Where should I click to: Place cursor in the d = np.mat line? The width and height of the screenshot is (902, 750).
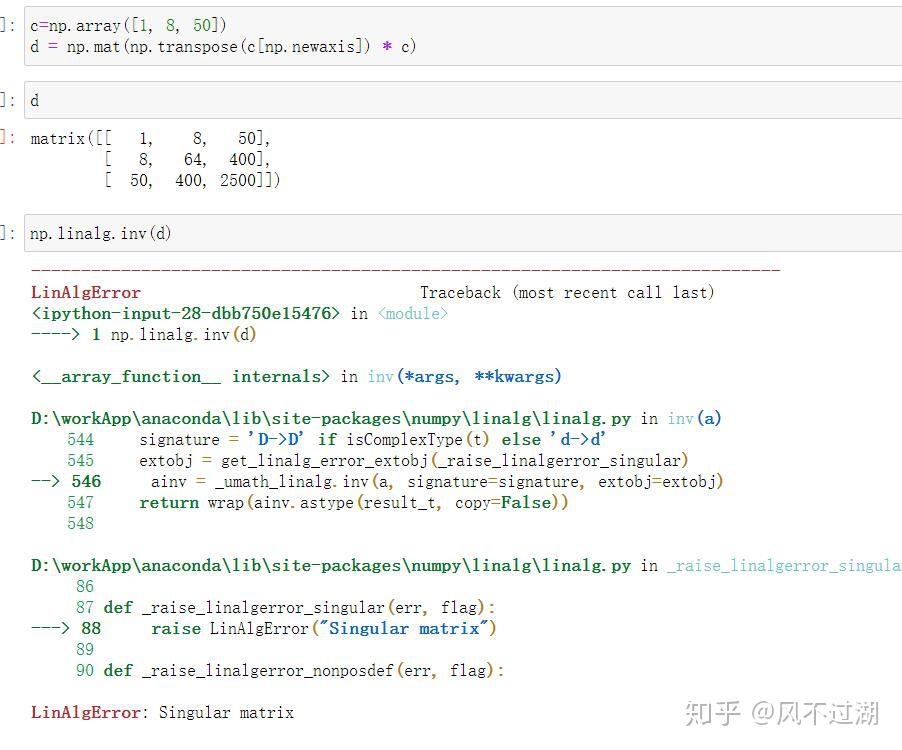pyautogui.click(x=223, y=47)
